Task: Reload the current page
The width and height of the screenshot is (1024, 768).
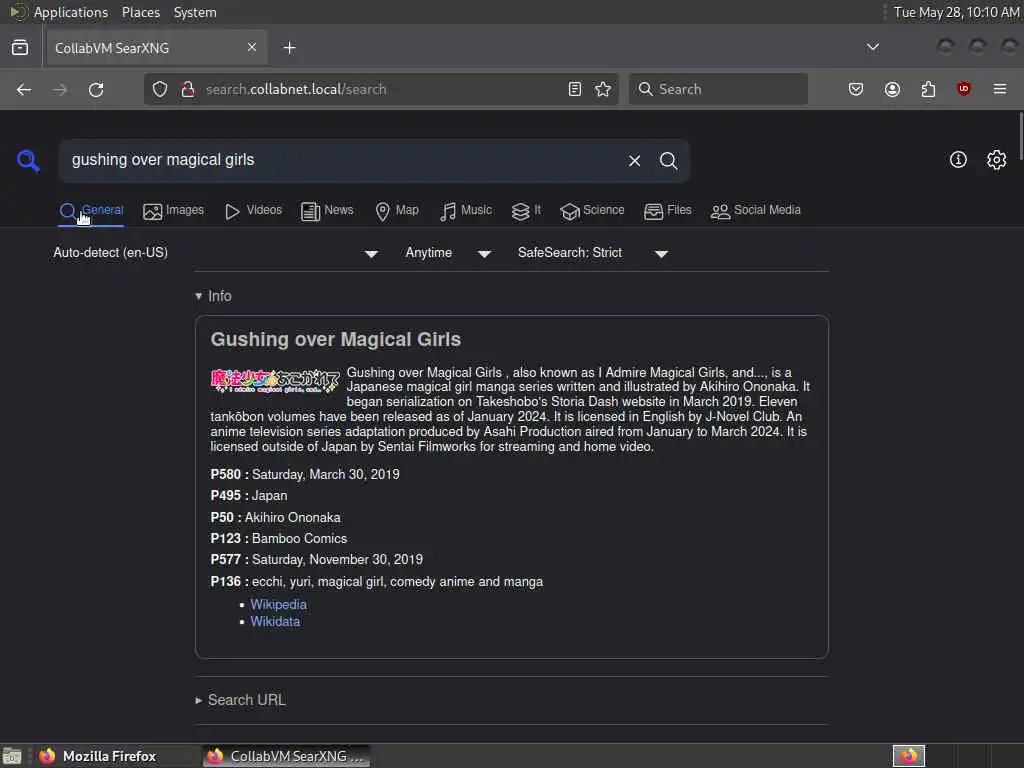Action: (96, 89)
